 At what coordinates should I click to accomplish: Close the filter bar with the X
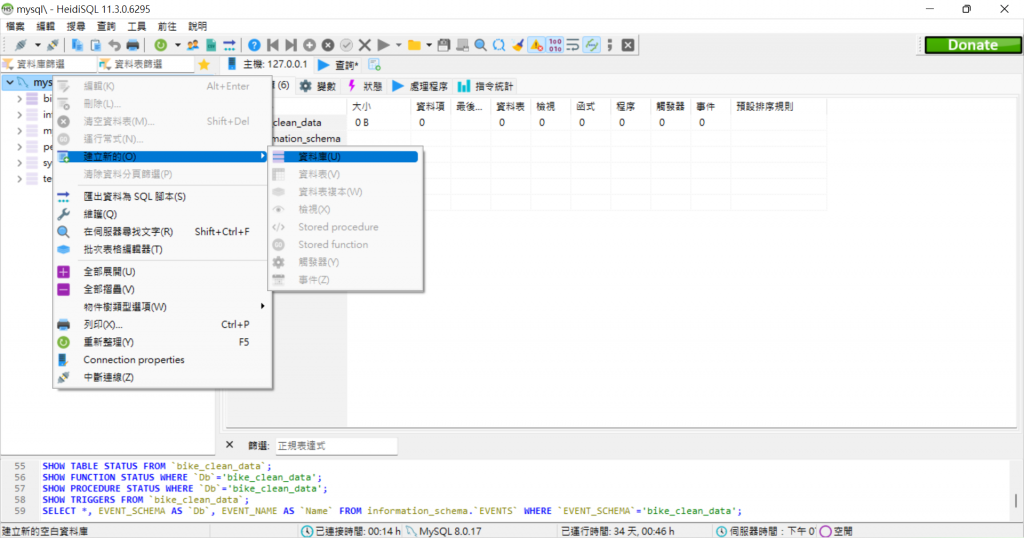point(229,445)
